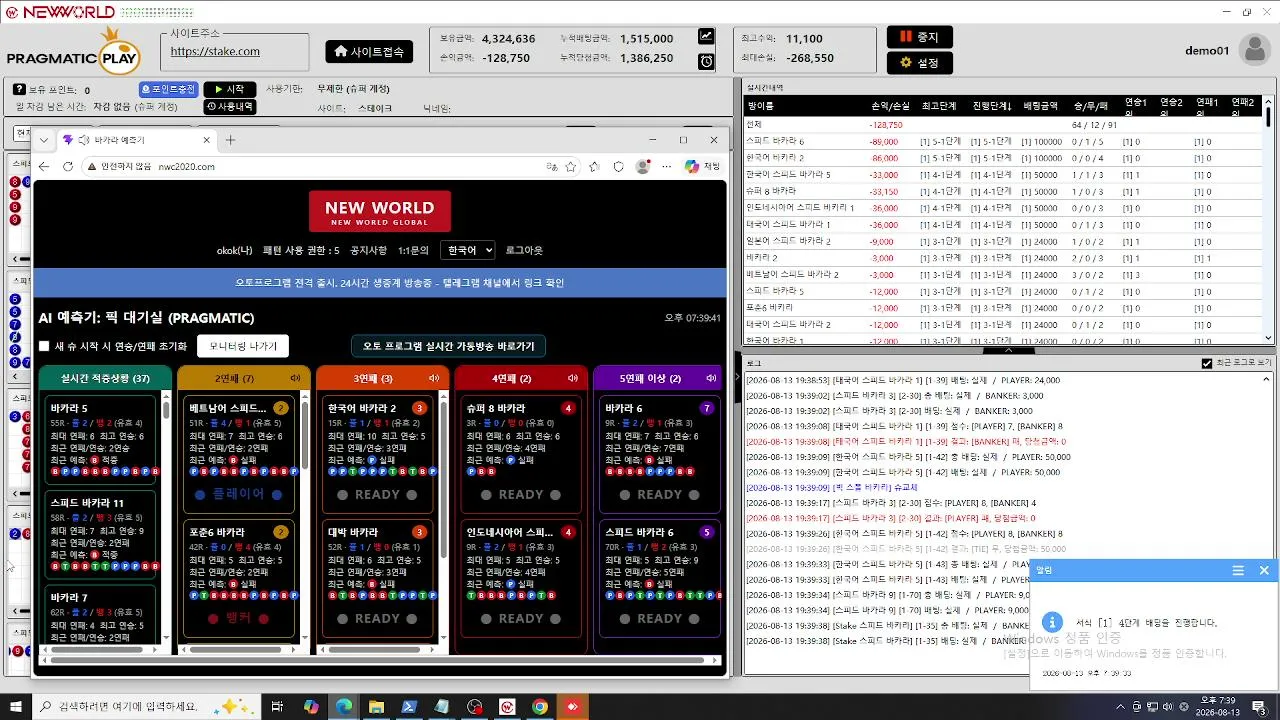The image size is (1280, 720).
Task: Close the 알림 notification popup
Action: point(1264,570)
